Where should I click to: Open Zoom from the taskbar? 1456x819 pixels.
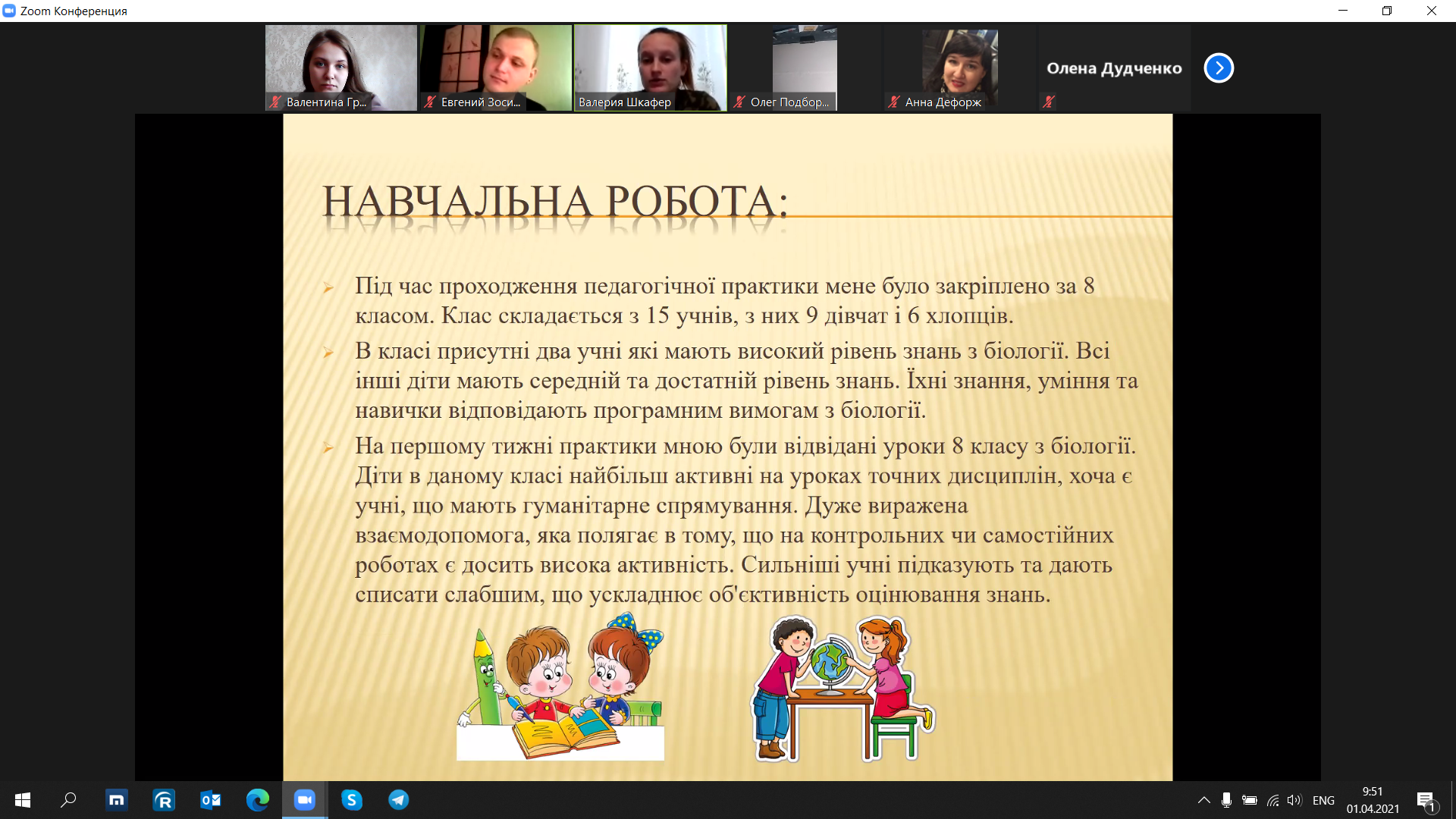click(x=305, y=800)
